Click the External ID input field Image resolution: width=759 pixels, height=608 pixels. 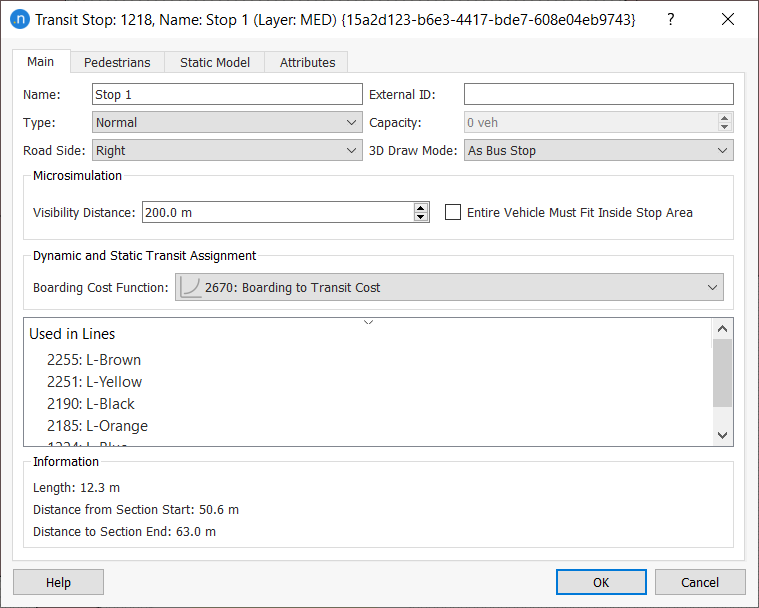pos(599,94)
